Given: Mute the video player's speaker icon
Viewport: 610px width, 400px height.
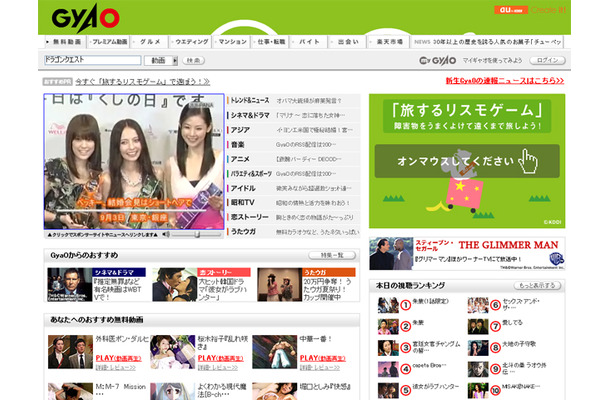Looking at the screenshot, I should pyautogui.click(x=166, y=234).
